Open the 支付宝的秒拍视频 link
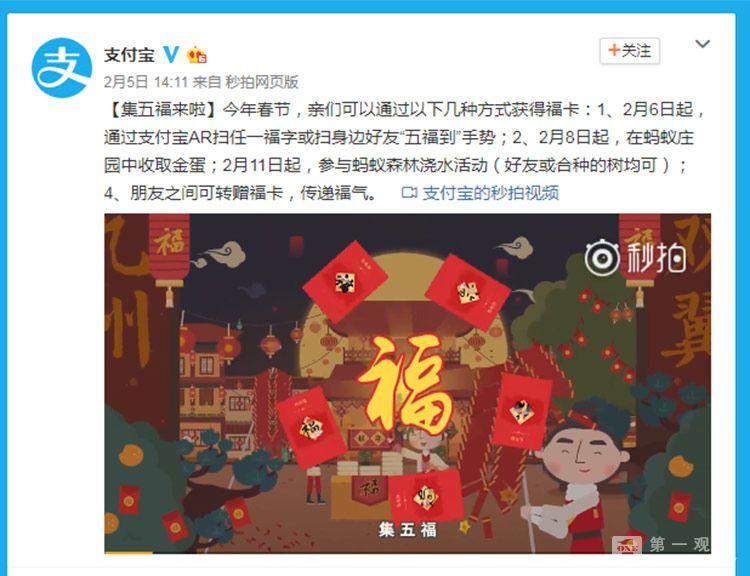 pos(491,193)
